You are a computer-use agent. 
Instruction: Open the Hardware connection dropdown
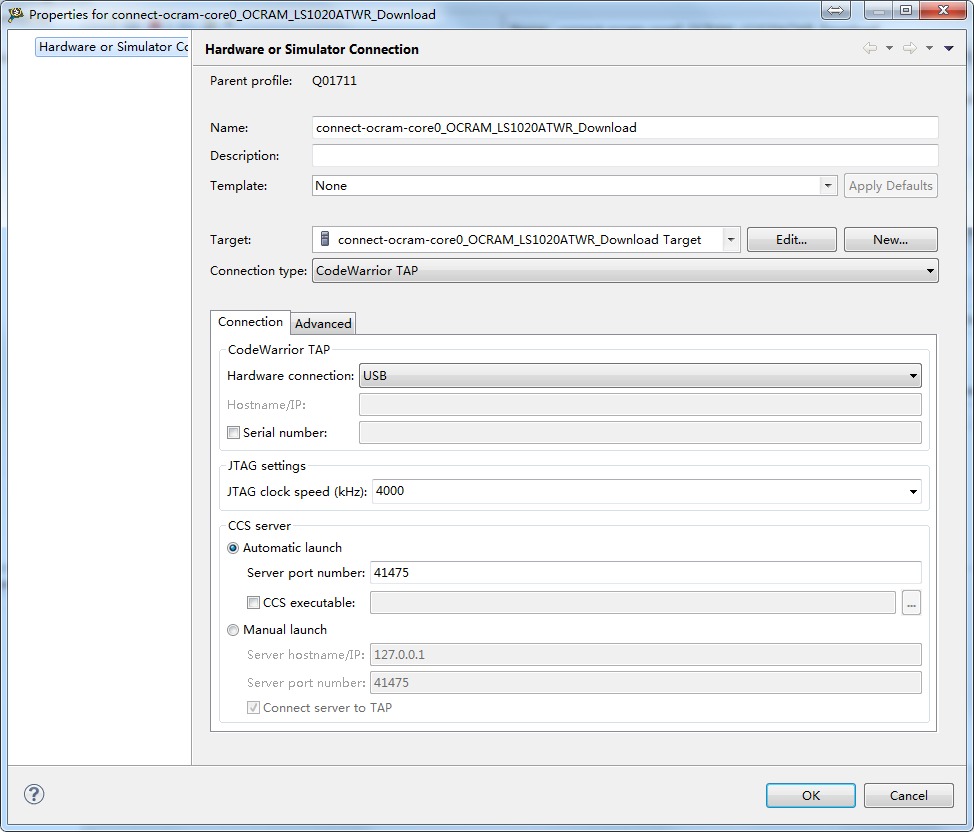point(640,375)
